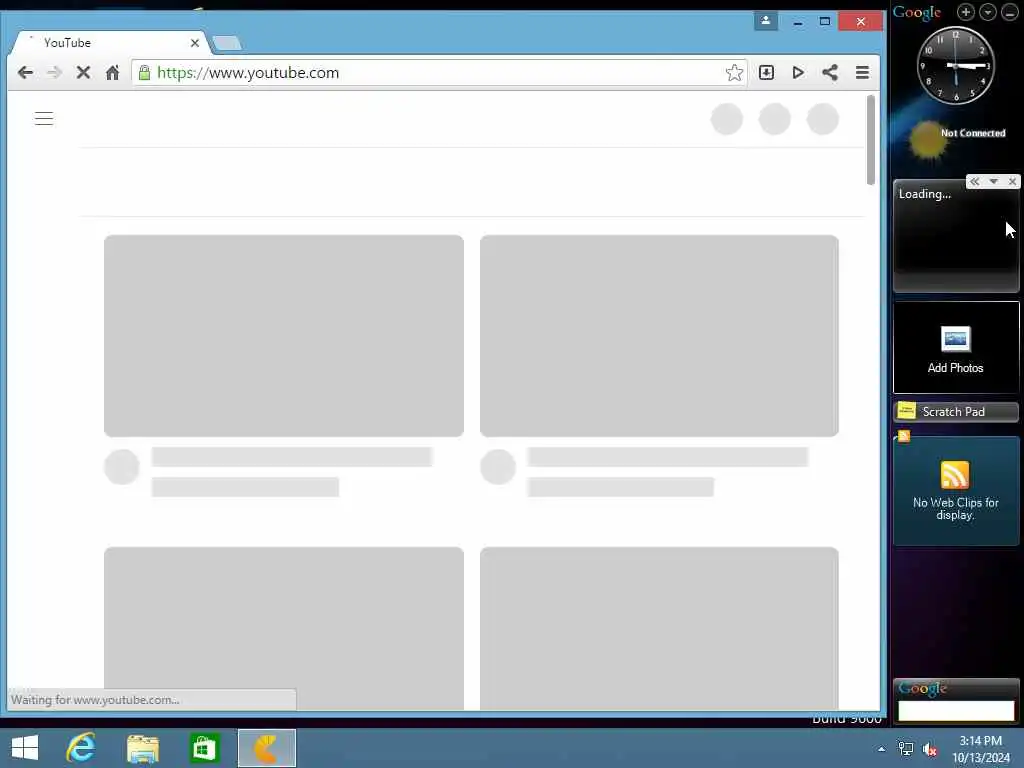Collapse the Loading gadget with double-arrow button

(x=974, y=182)
